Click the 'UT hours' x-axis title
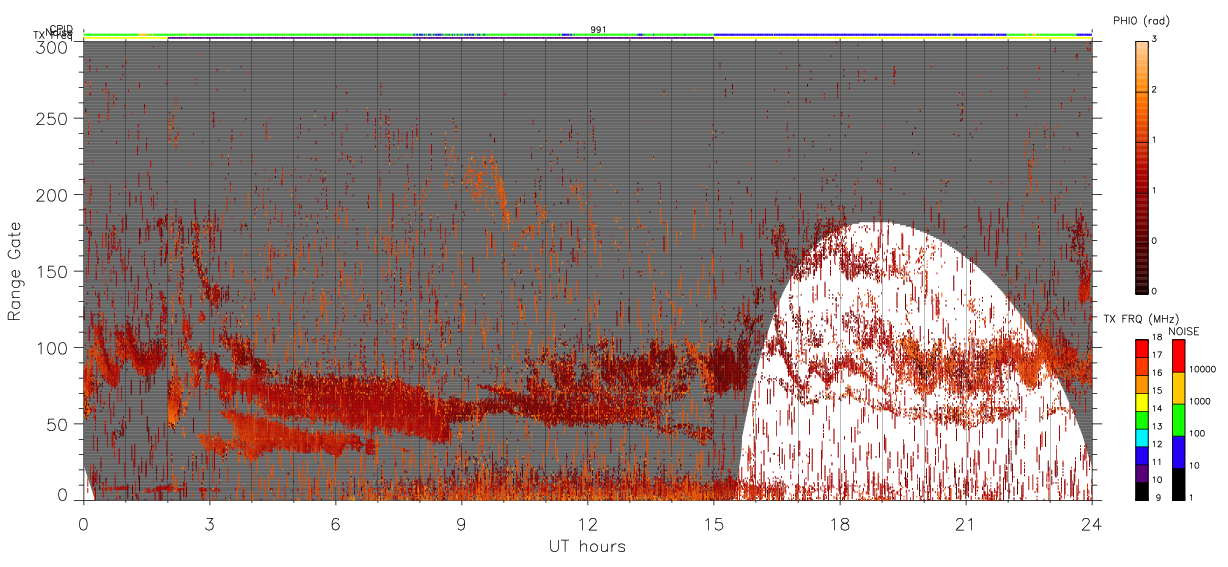This screenshot has height=567, width=1228. pyautogui.click(x=587, y=547)
